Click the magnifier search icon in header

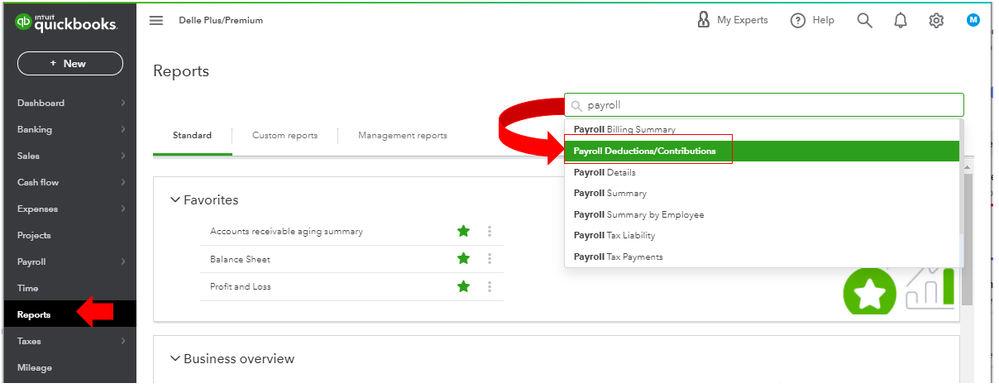coord(865,20)
